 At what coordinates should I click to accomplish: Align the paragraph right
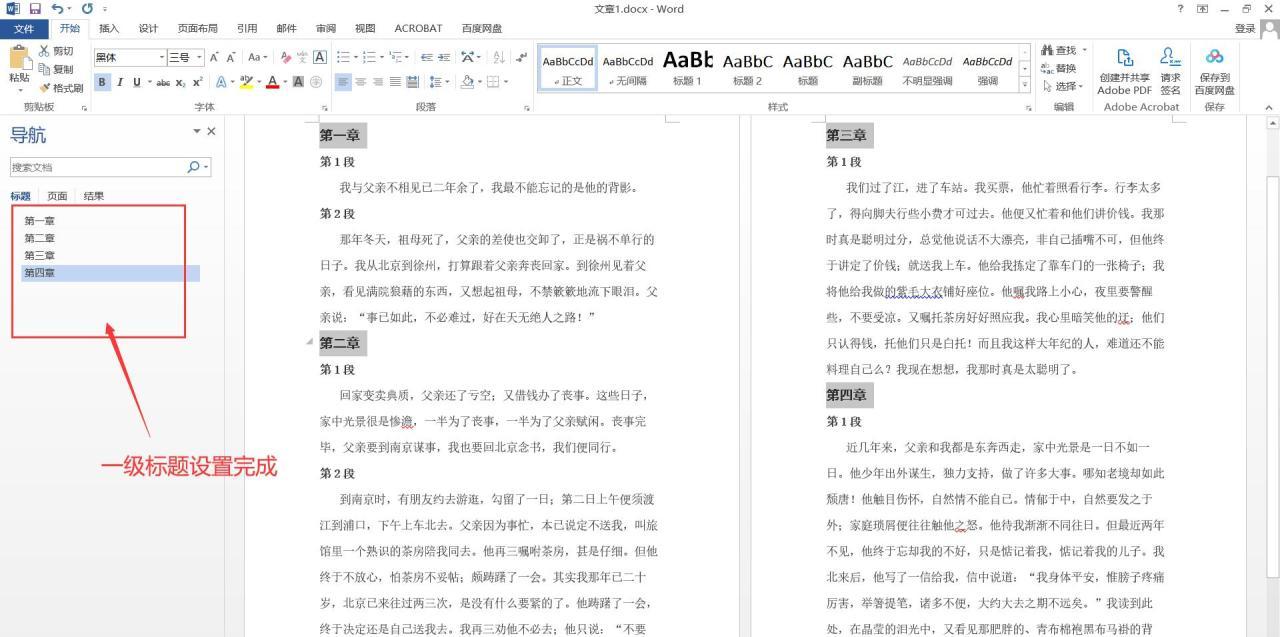[x=378, y=82]
